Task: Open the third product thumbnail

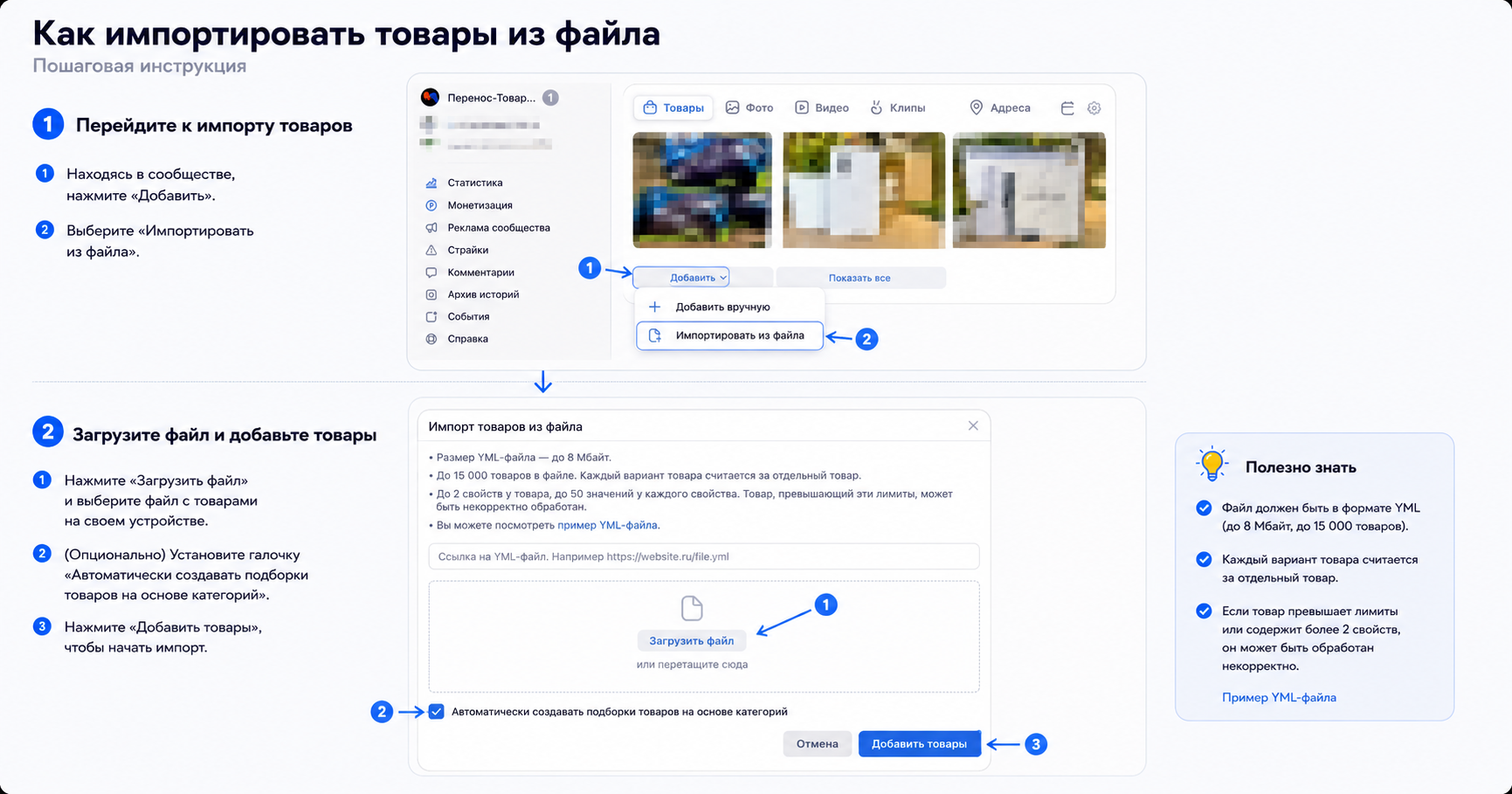Action: [1029, 190]
